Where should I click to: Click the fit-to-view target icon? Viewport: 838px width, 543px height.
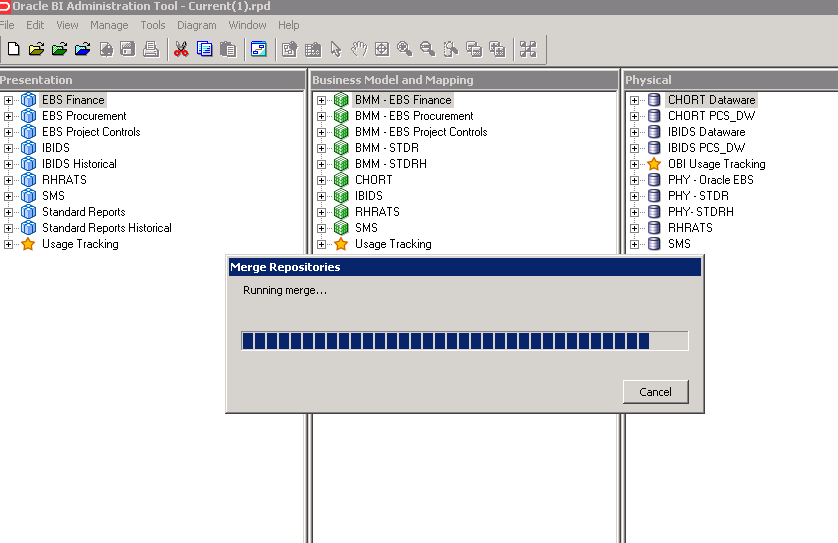pos(382,50)
